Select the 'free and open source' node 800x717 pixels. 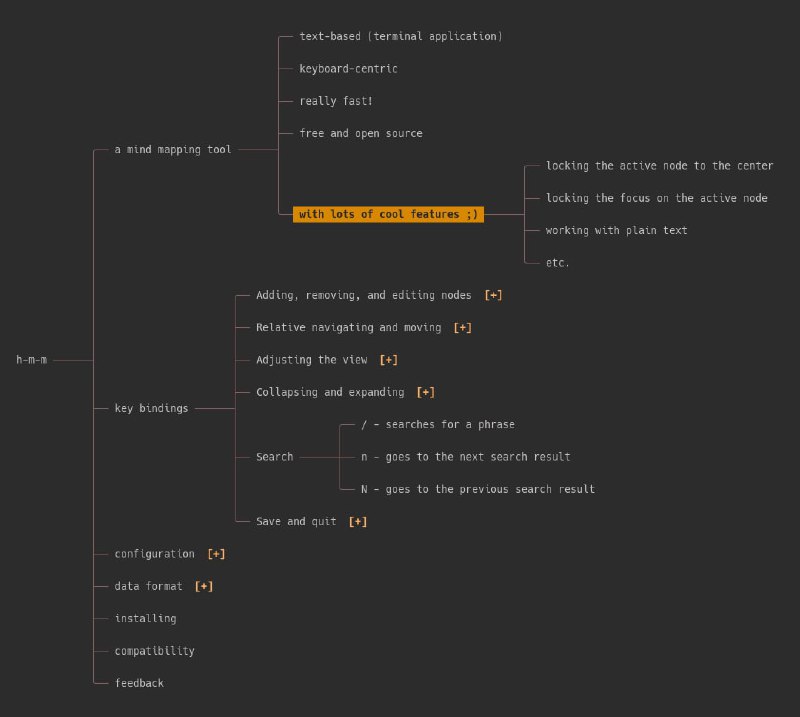360,133
